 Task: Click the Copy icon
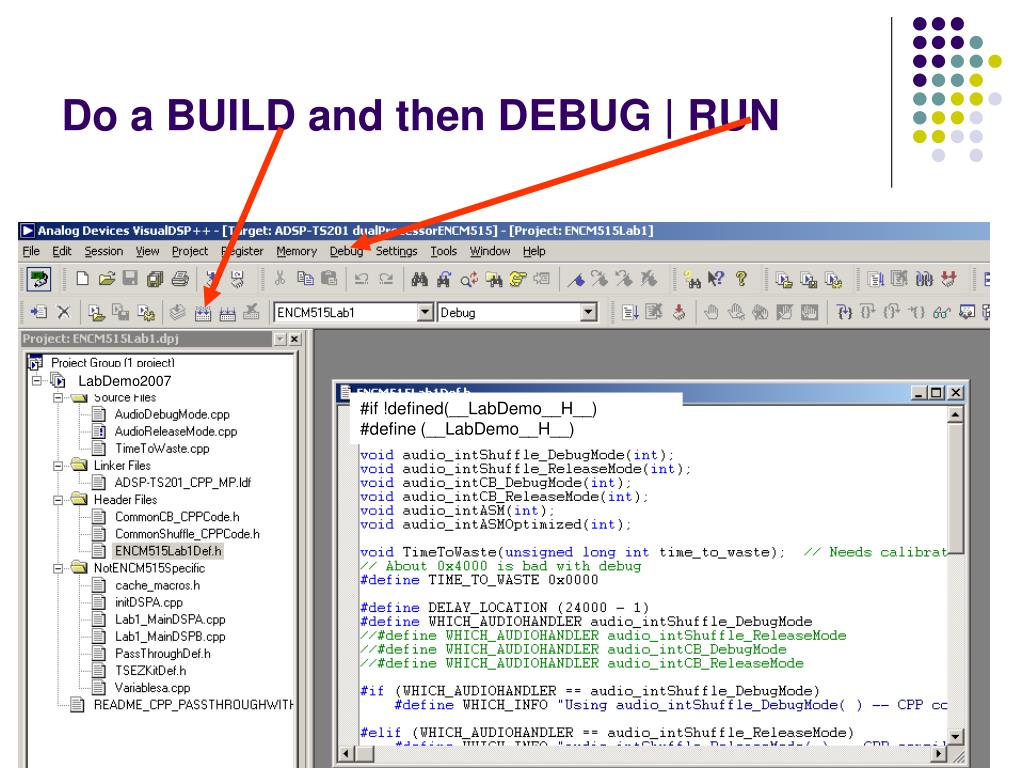[305, 279]
